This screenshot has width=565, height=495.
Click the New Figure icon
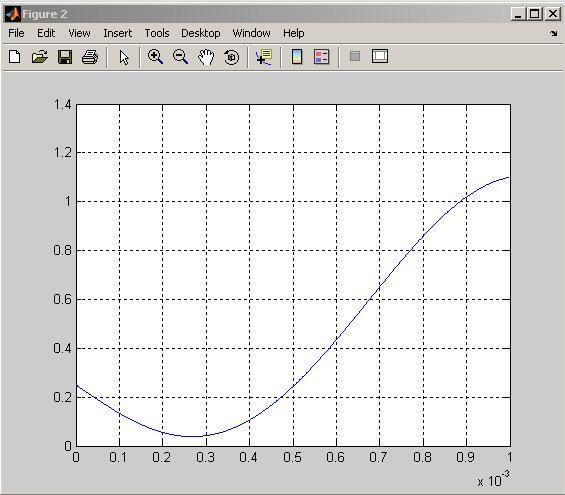tap(14, 57)
